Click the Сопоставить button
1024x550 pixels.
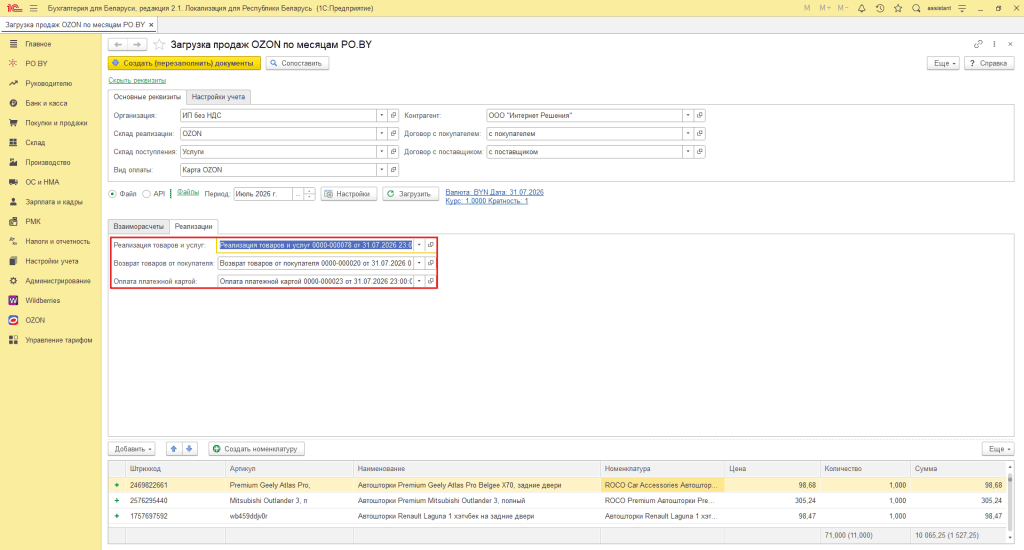[297, 63]
